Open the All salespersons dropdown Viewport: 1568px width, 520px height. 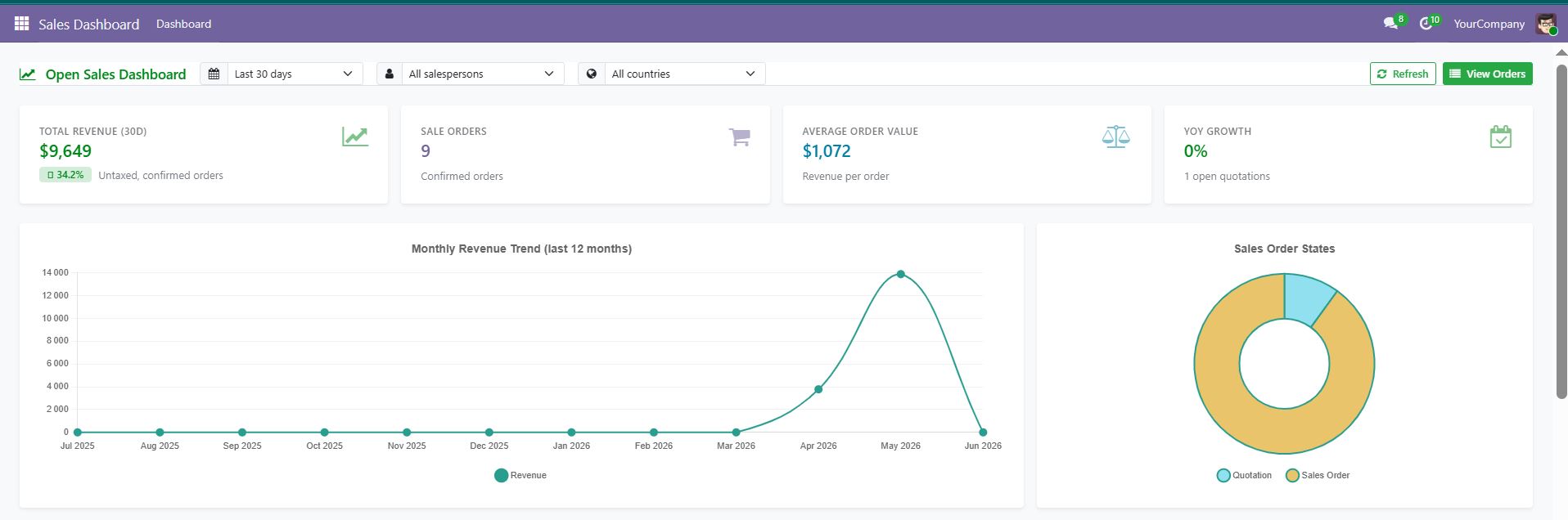tap(483, 74)
